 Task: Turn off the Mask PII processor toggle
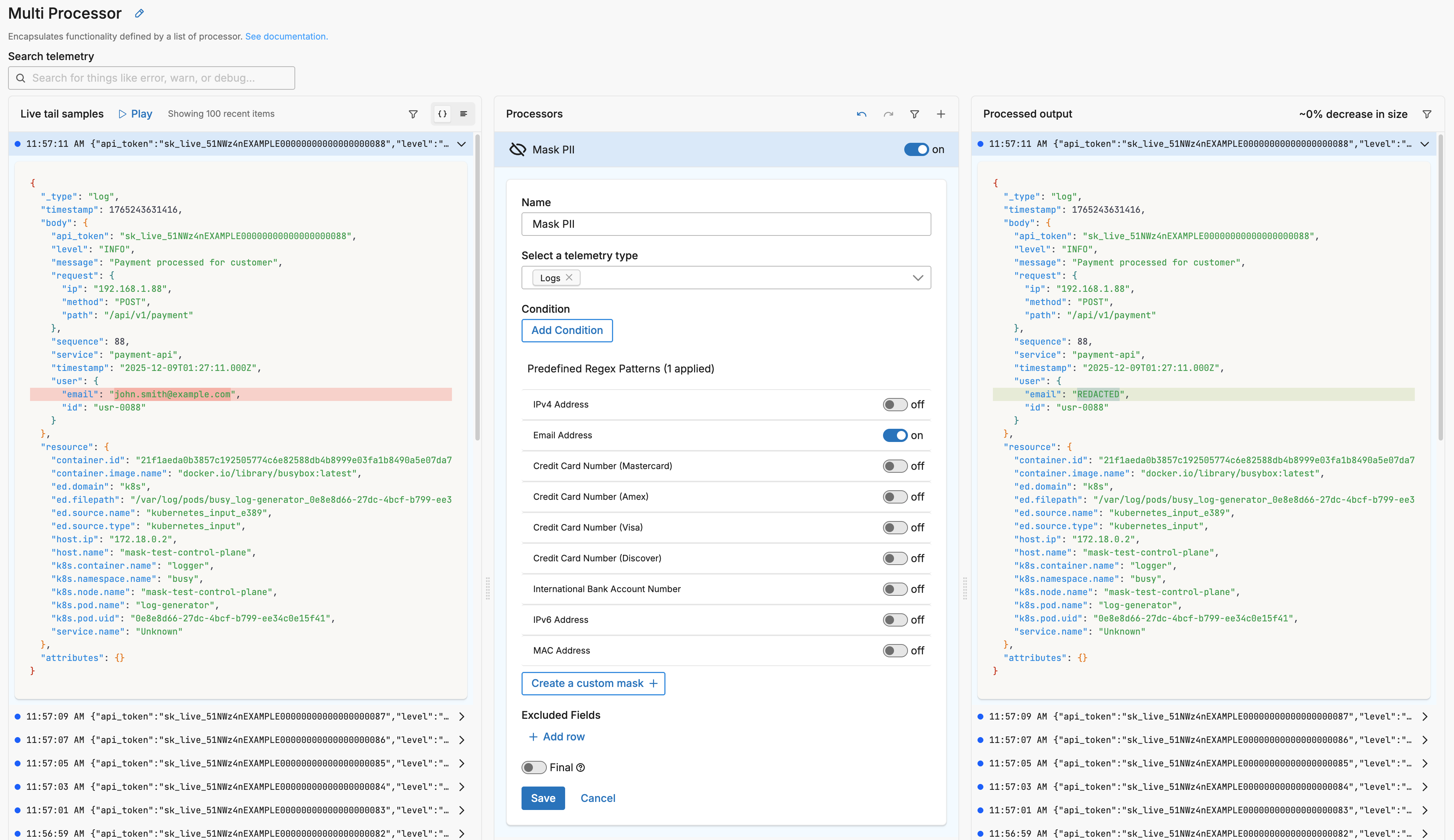click(916, 149)
